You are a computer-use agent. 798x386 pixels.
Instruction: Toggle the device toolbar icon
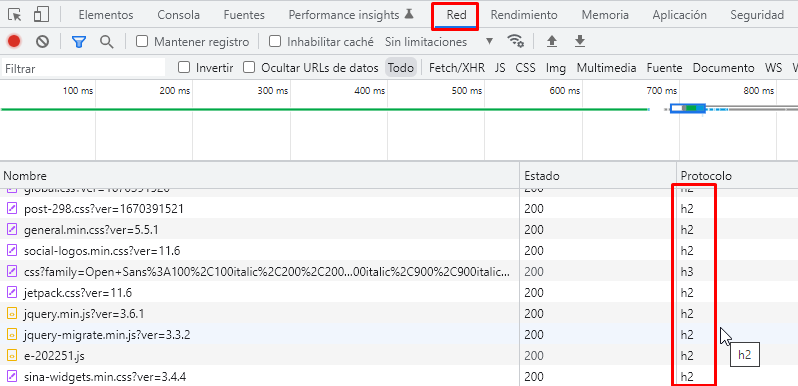tap(41, 15)
